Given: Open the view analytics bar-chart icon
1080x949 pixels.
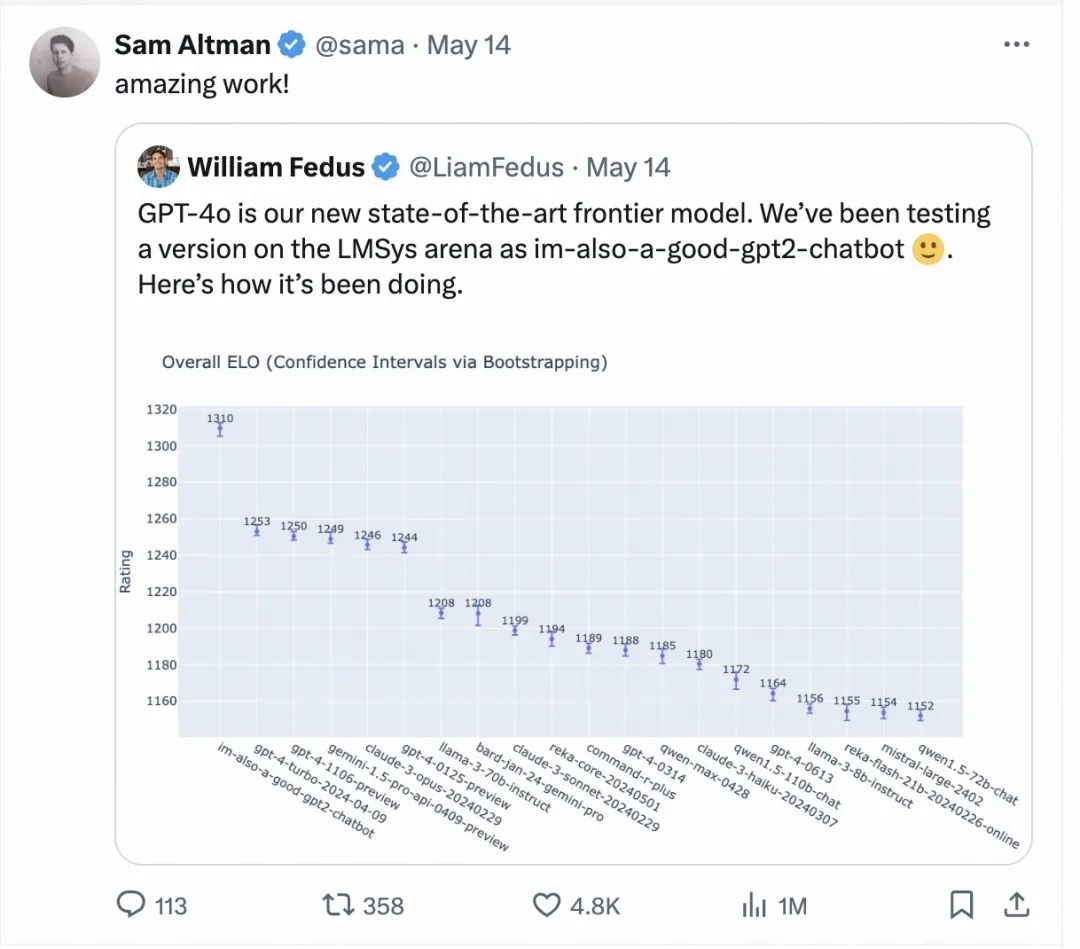Looking at the screenshot, I should point(754,905).
